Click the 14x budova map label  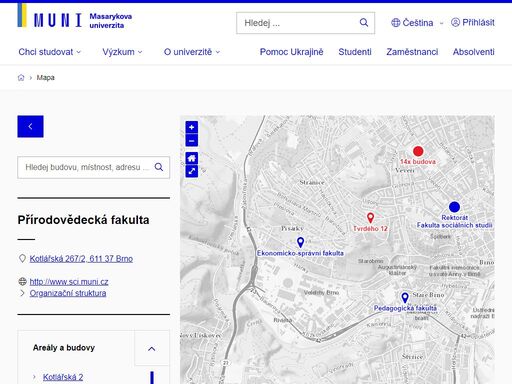coord(418,162)
